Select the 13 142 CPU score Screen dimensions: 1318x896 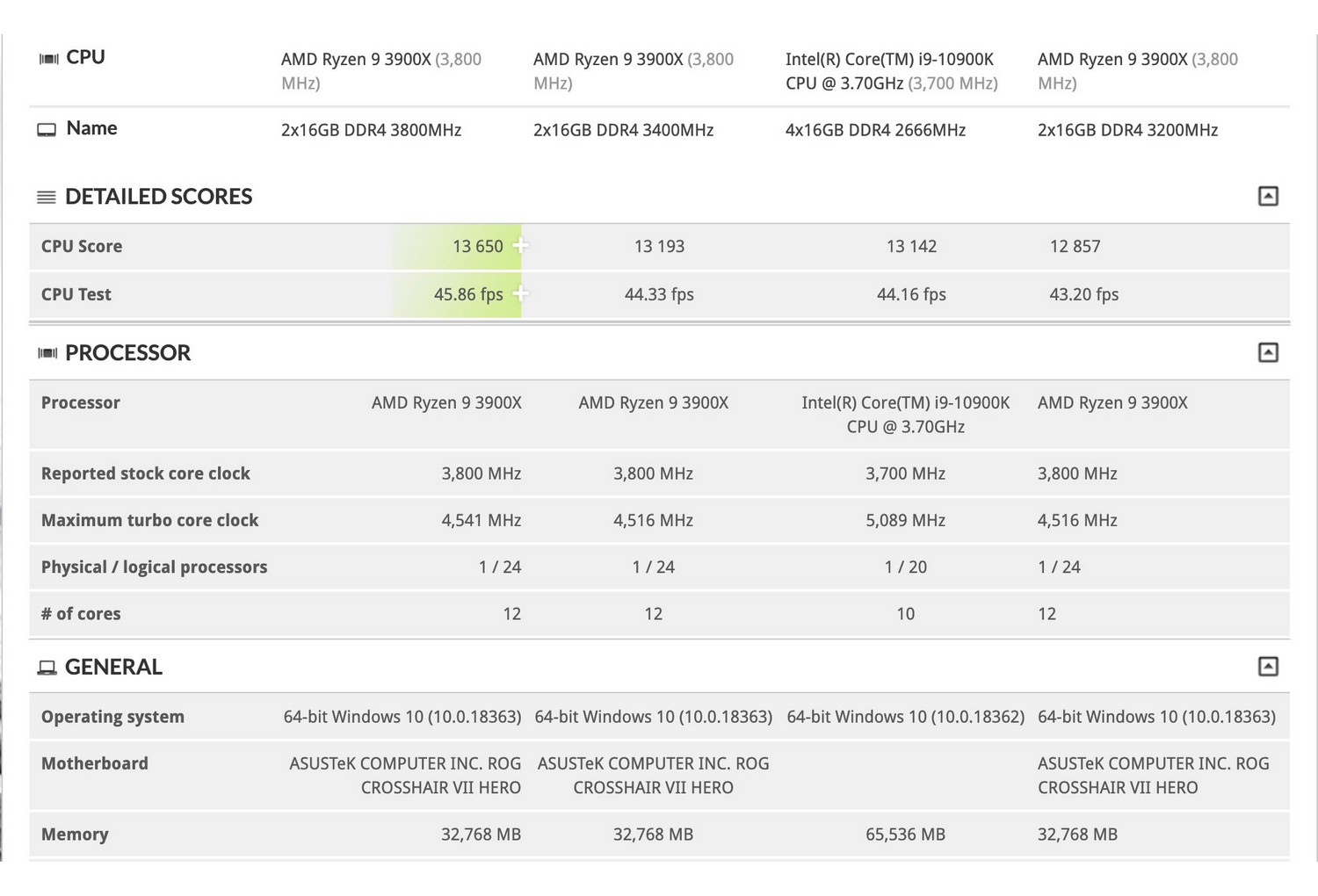coord(911,247)
